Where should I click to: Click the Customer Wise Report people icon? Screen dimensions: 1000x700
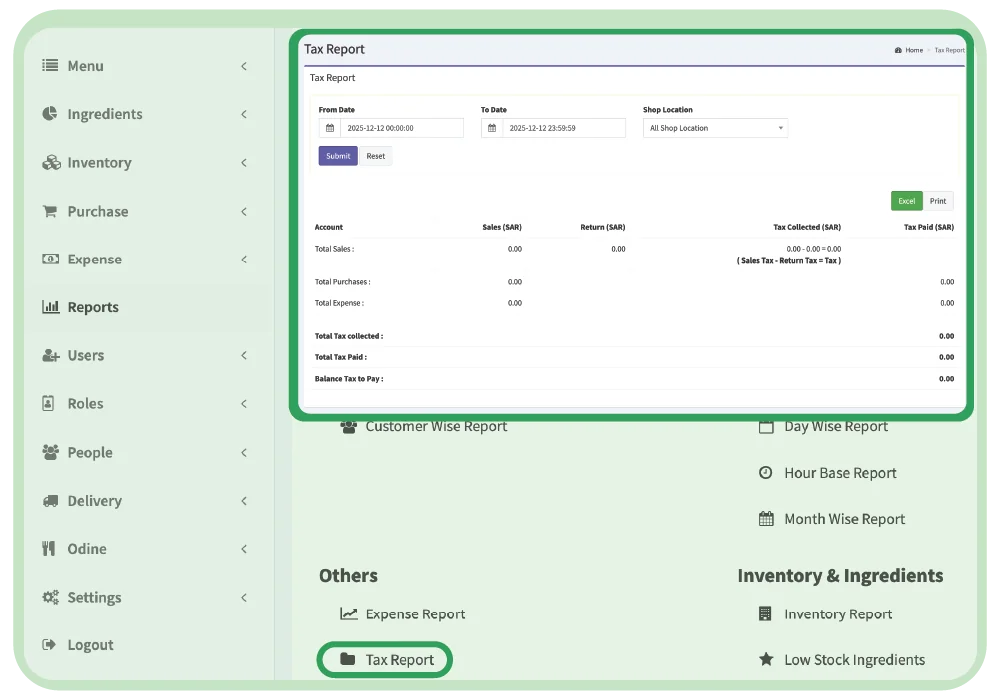point(348,426)
